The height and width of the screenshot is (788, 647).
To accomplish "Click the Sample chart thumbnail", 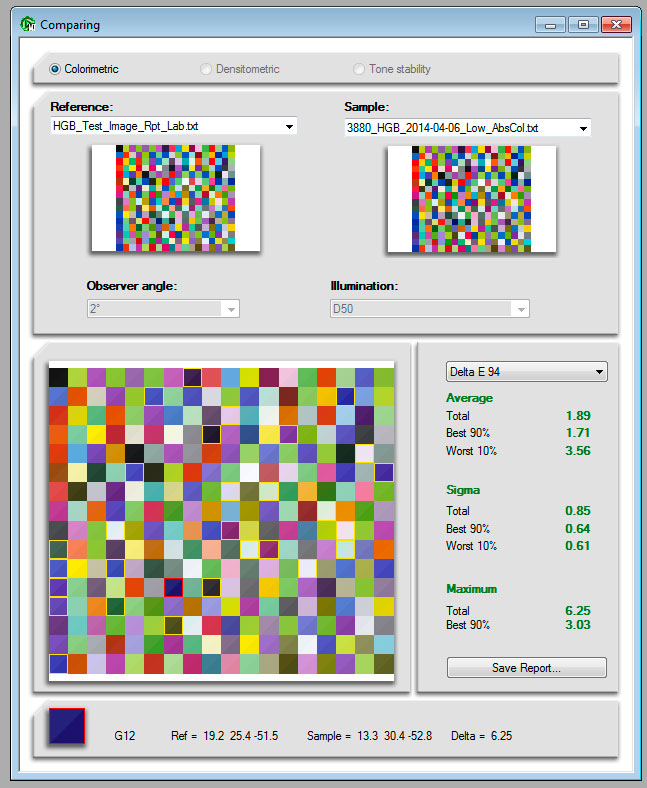I will [469, 198].
